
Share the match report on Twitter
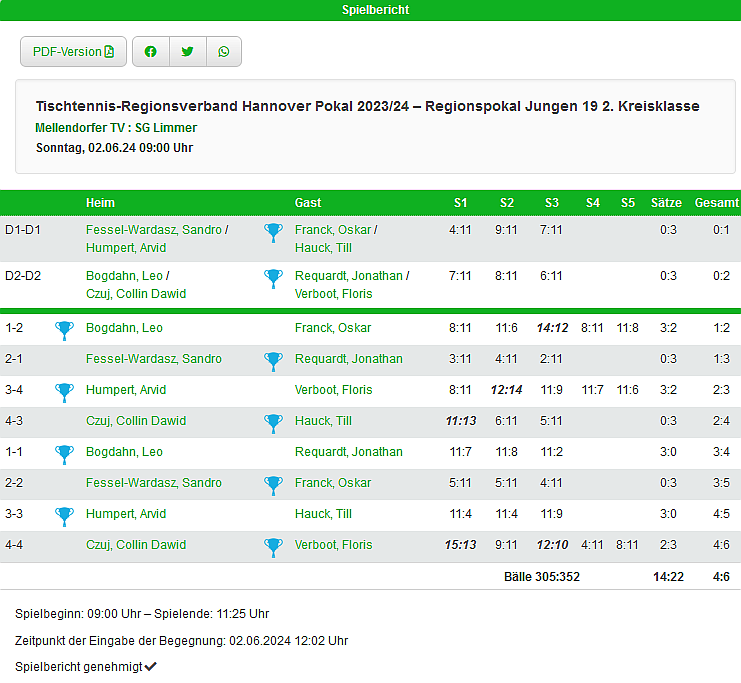(x=187, y=52)
